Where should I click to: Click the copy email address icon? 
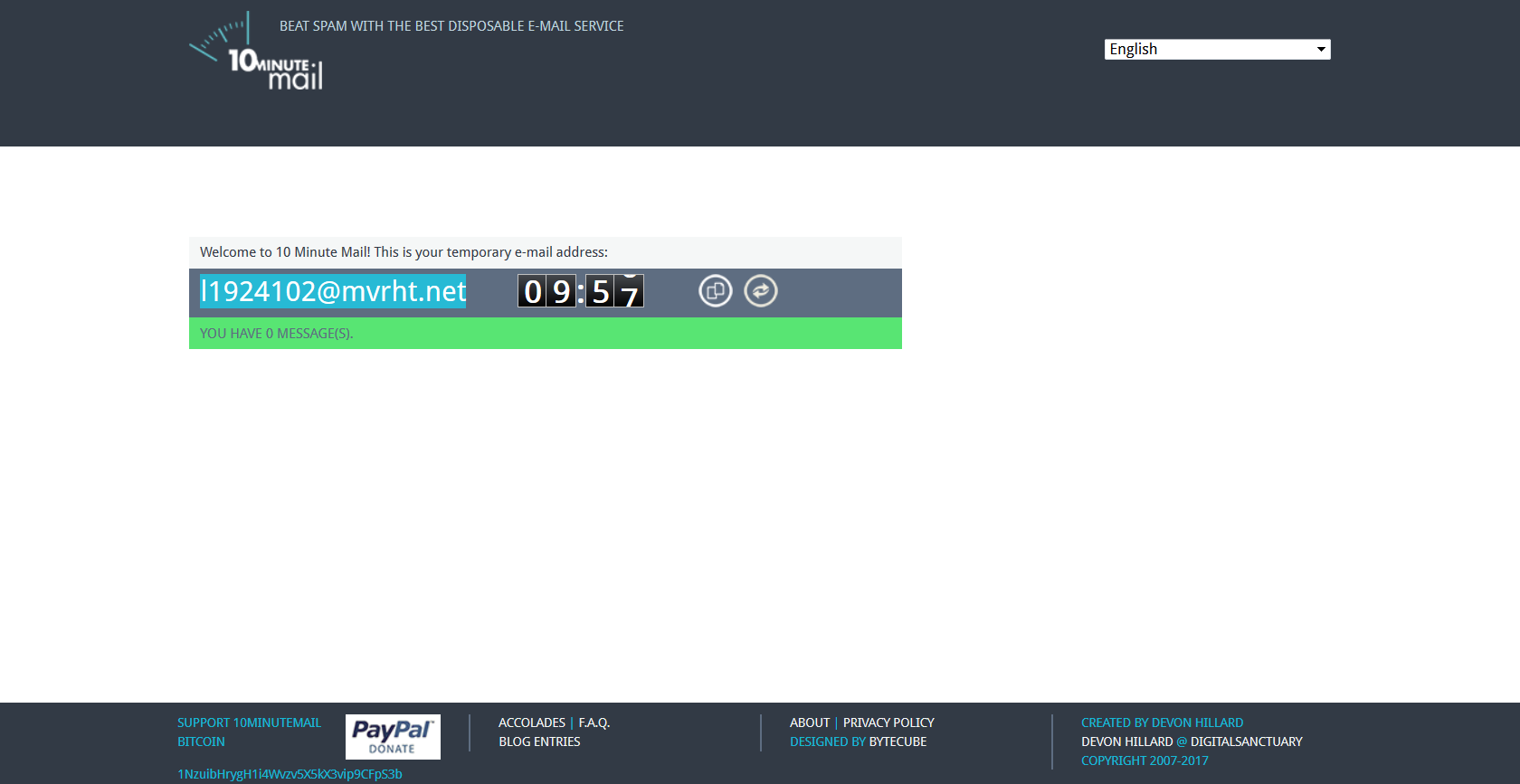point(715,291)
